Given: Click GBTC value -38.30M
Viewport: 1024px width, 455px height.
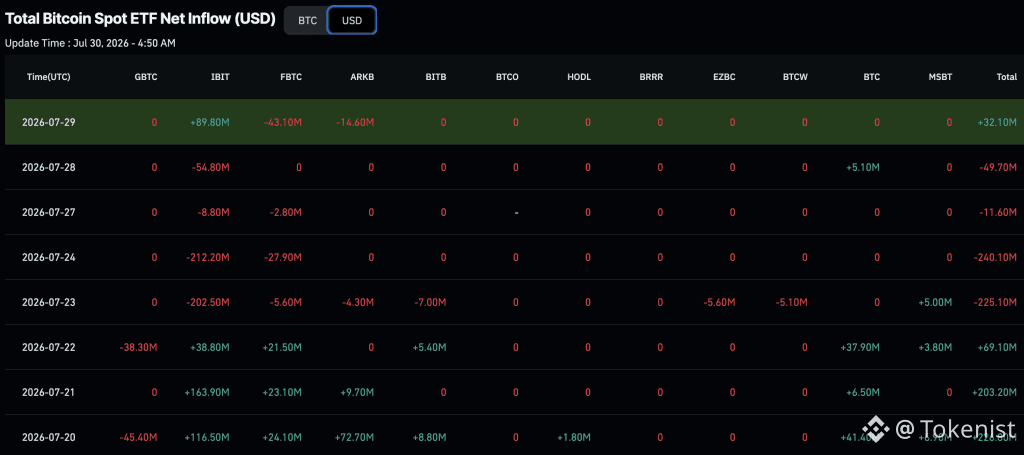Looking at the screenshot, I should 138,347.
